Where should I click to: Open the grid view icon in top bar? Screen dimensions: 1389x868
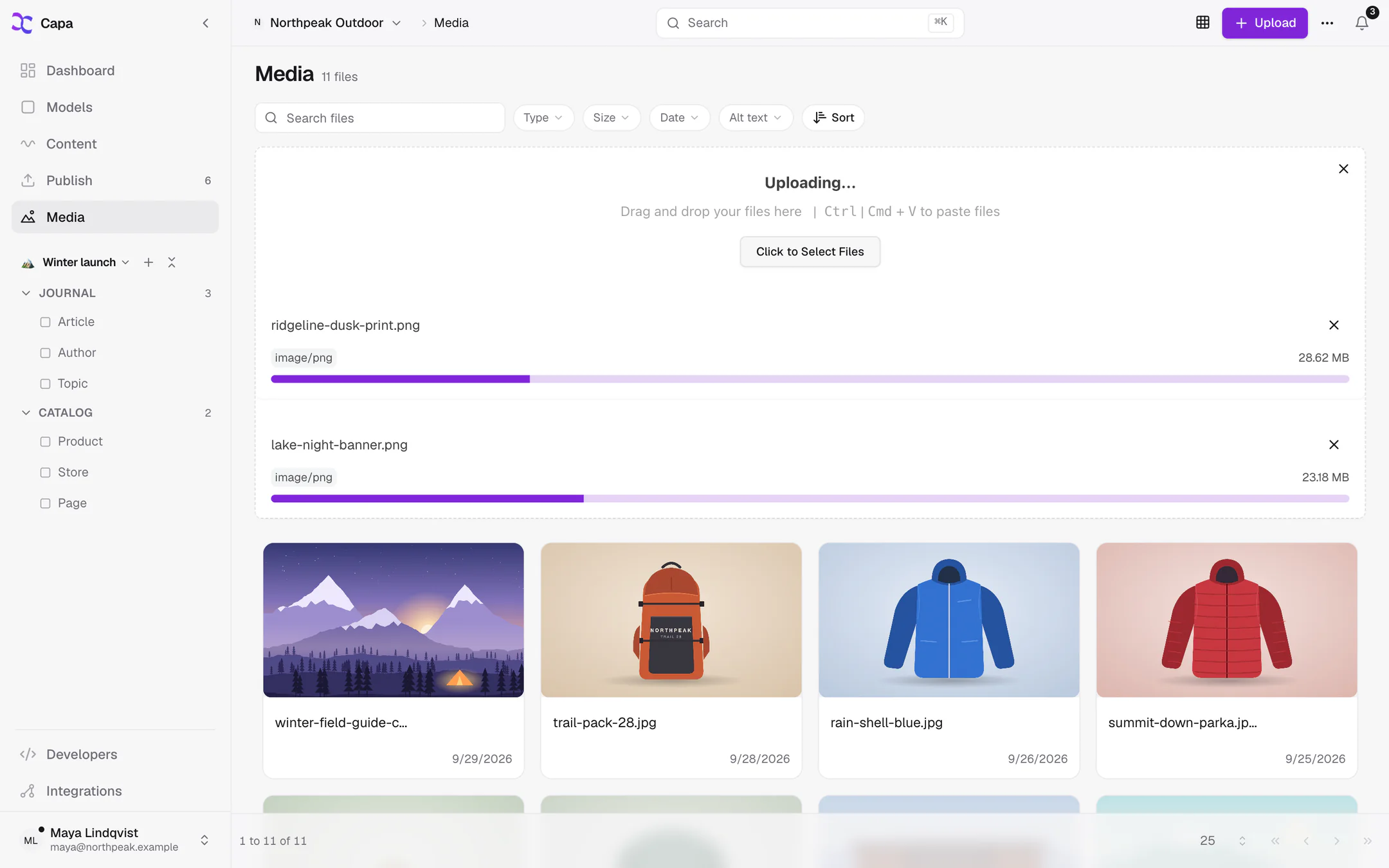point(1203,23)
